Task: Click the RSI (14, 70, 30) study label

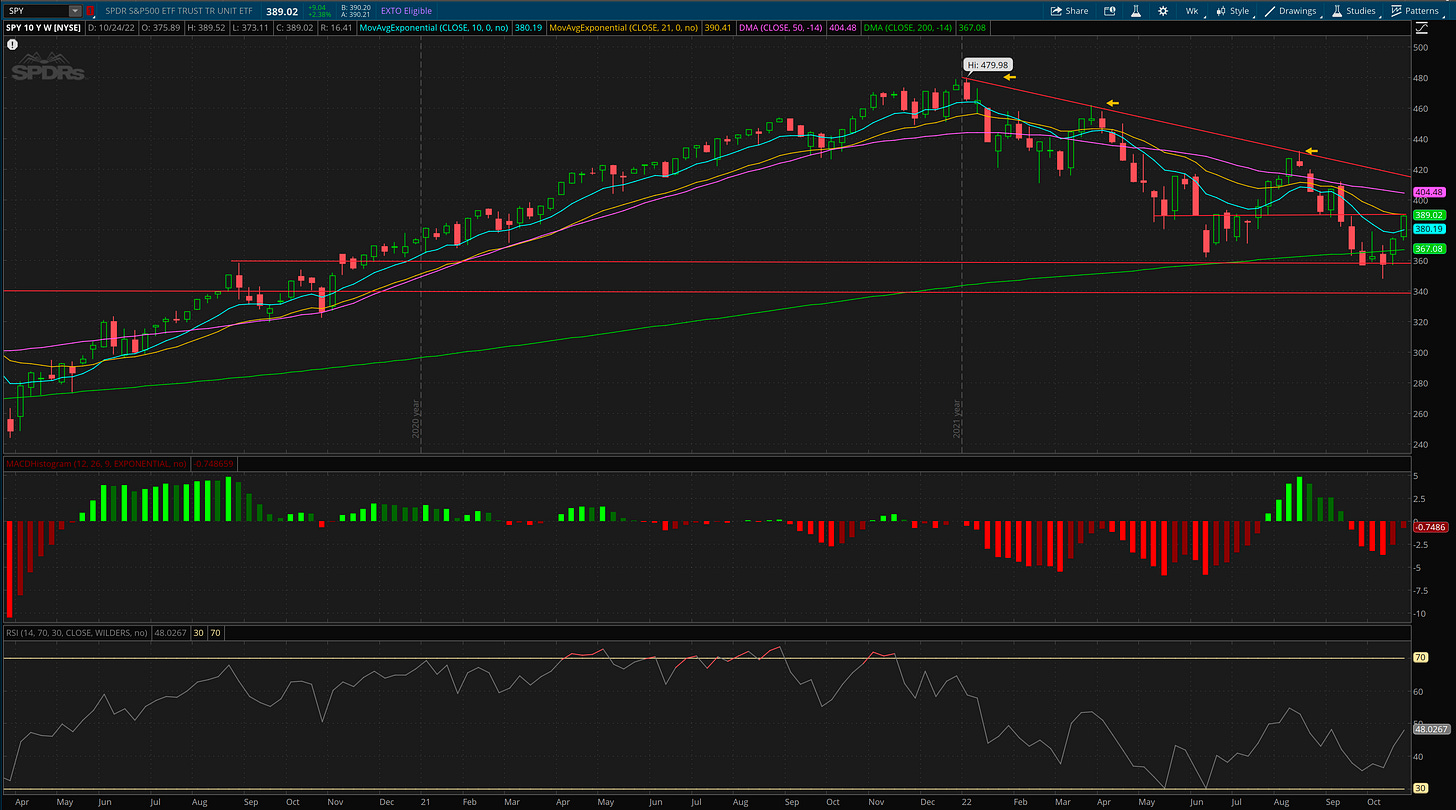Action: pos(75,632)
